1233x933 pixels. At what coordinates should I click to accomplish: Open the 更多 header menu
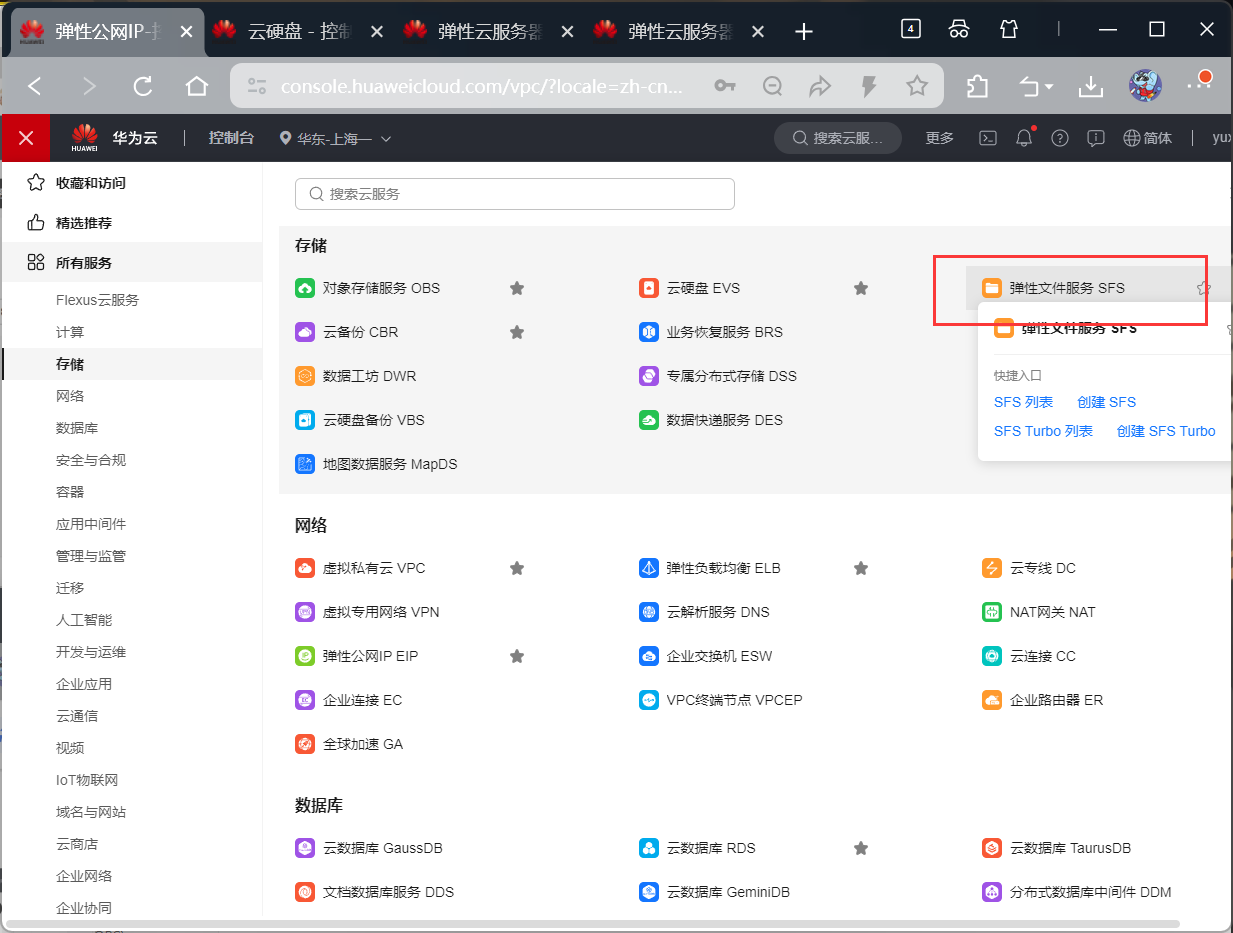940,138
